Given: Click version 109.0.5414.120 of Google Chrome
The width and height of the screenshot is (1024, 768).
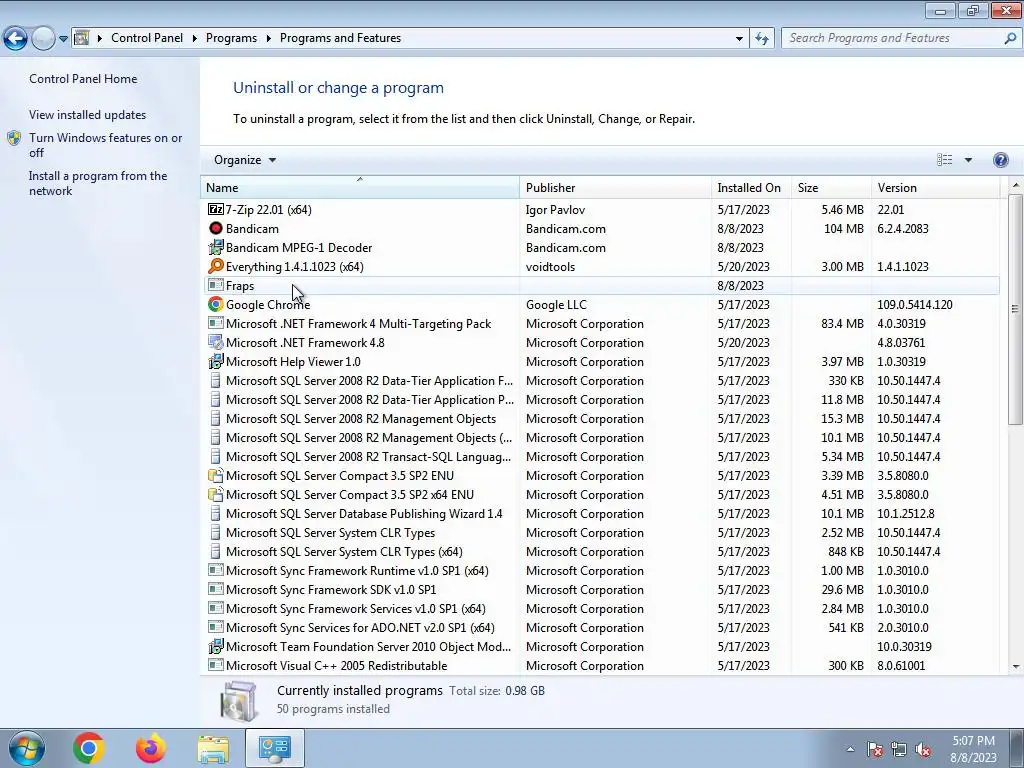Looking at the screenshot, I should pyautogui.click(x=914, y=304).
